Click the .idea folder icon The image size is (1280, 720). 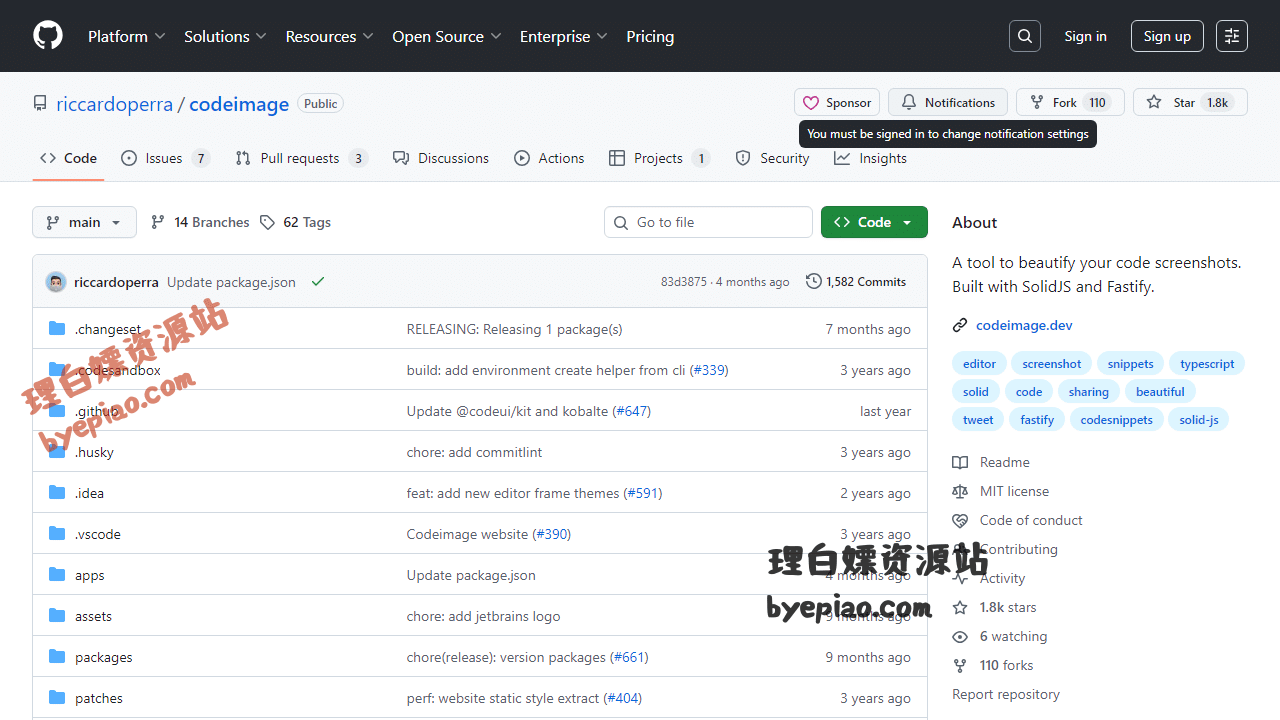(57, 493)
